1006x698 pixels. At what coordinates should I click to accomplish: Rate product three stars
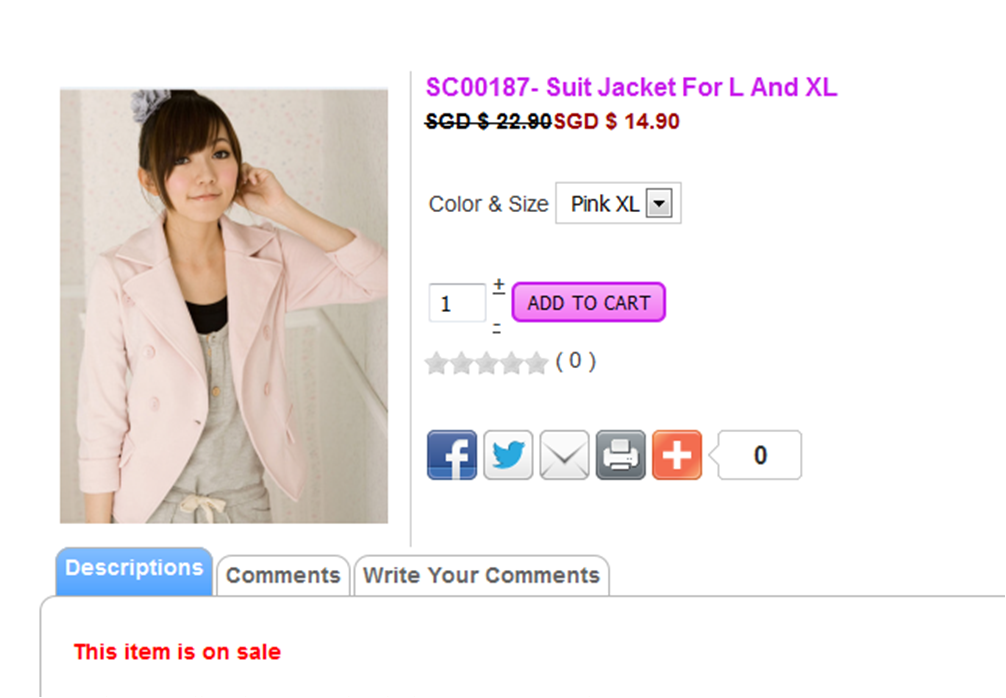coord(486,363)
